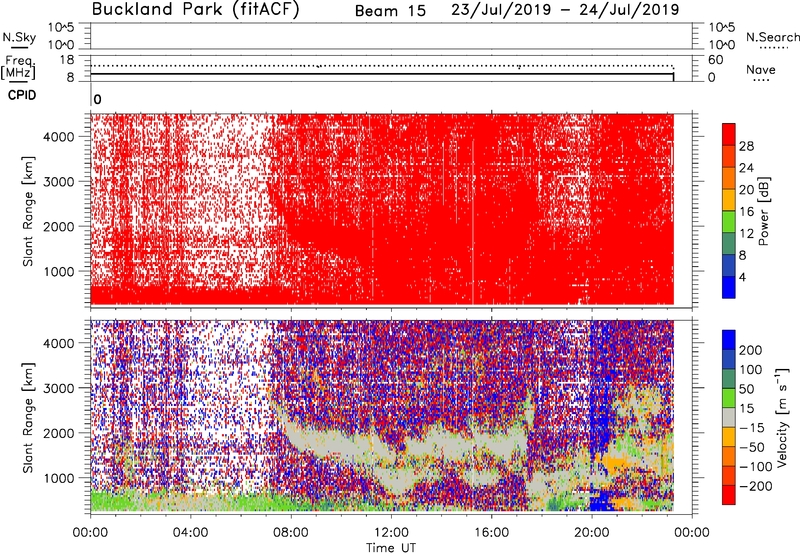This screenshot has width=800, height=554.
Task: Pick the top red power colorbar swatch
Action: (x=729, y=135)
